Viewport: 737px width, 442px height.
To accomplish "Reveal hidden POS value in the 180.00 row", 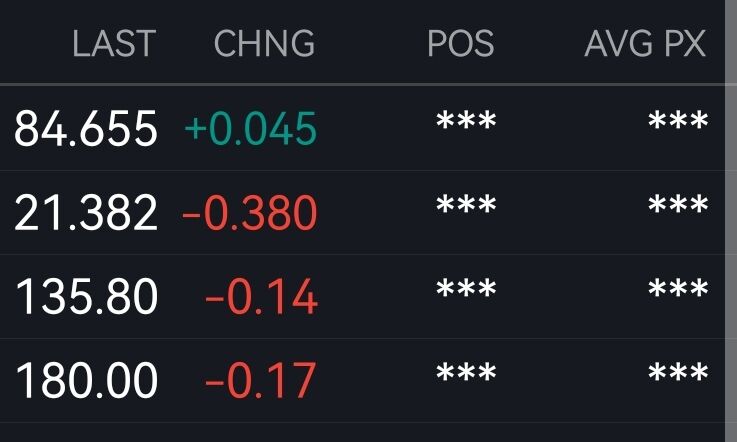I will 466,372.
